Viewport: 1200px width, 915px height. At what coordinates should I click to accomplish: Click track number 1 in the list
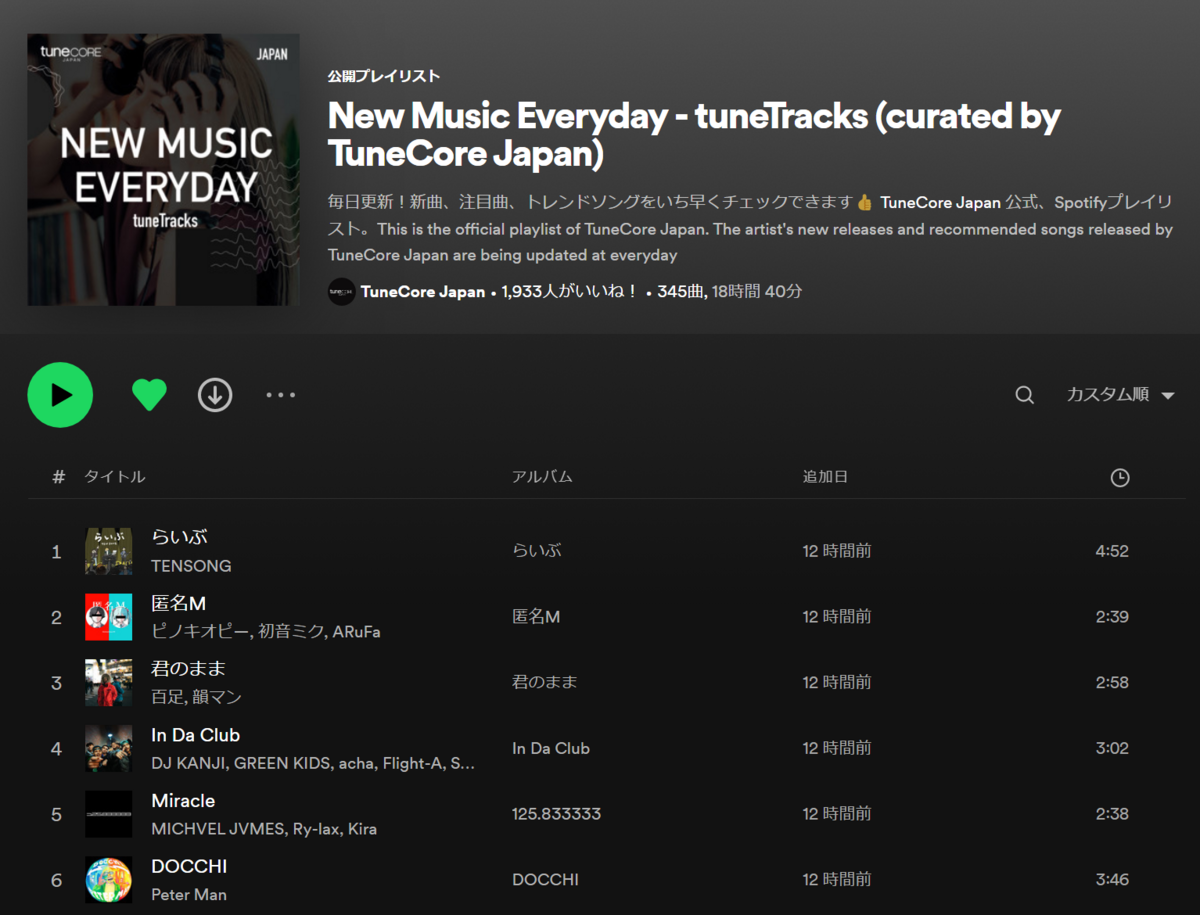click(x=57, y=552)
